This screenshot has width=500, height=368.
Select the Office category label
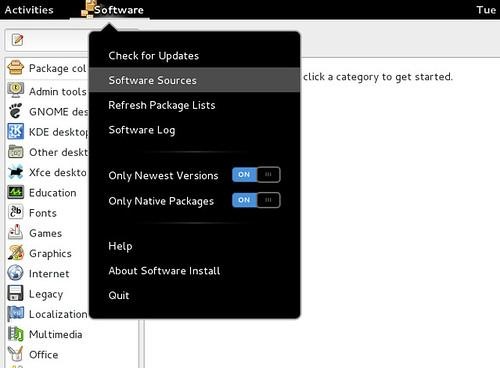(43, 355)
